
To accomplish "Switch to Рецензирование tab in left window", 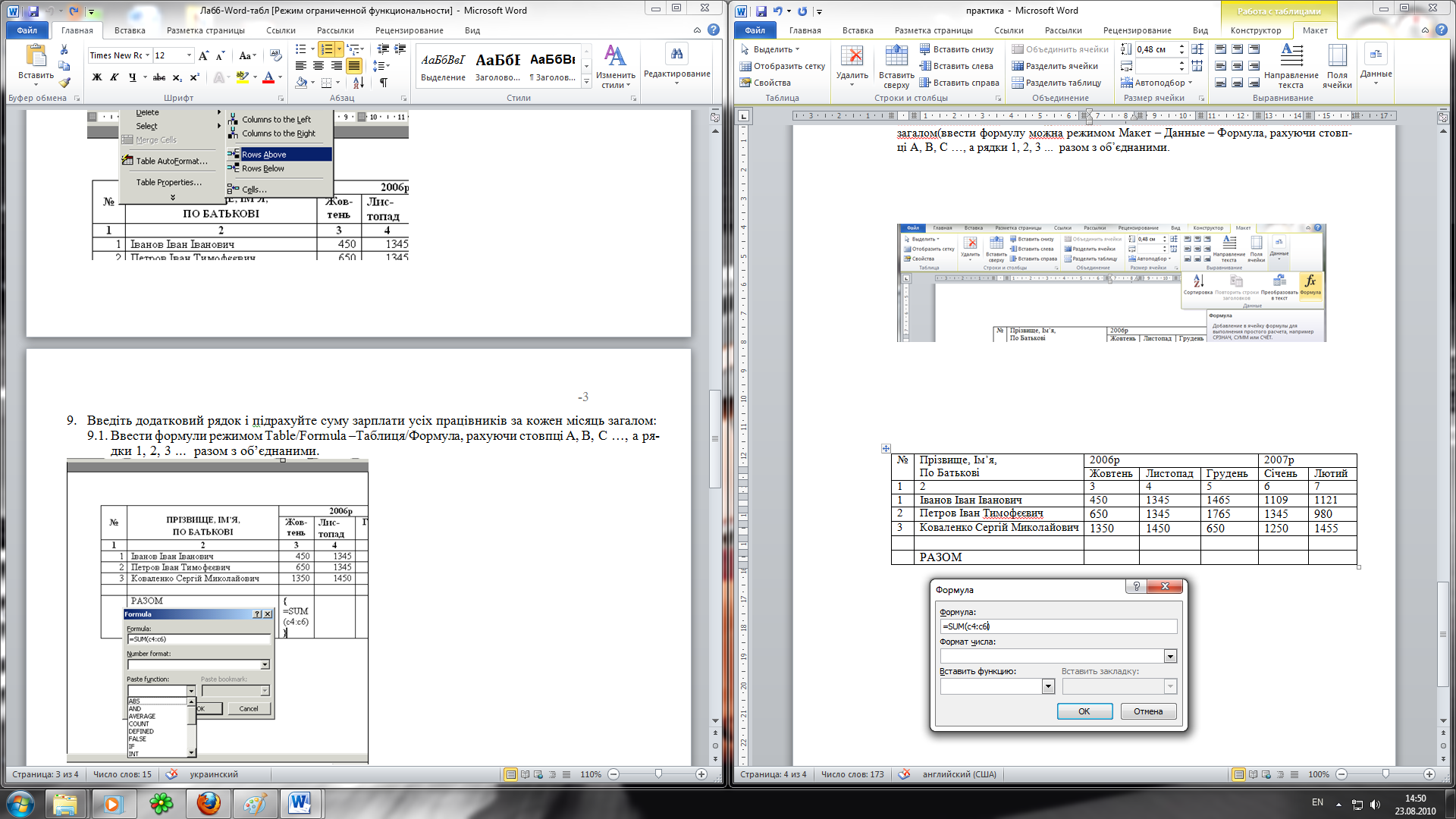I will 409,30.
